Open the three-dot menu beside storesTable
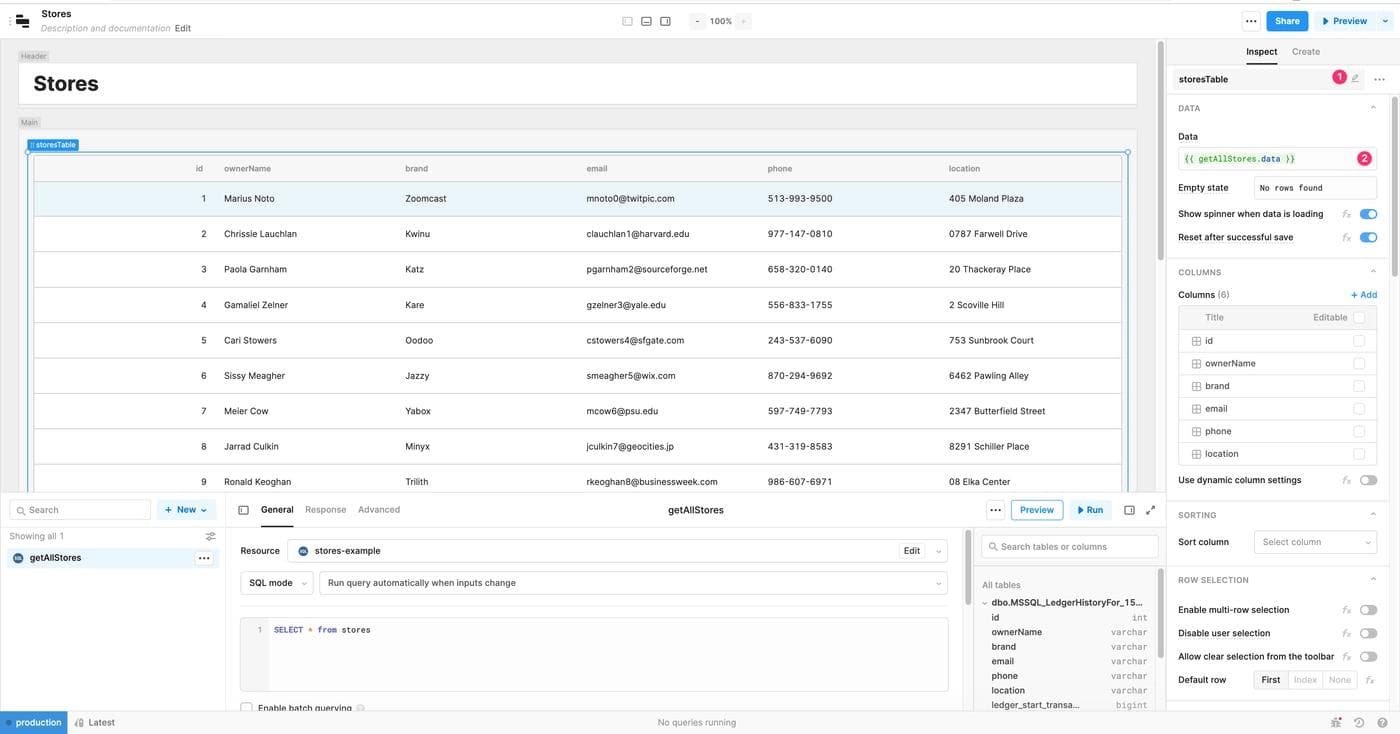The height and width of the screenshot is (734, 1400). coord(1379,79)
